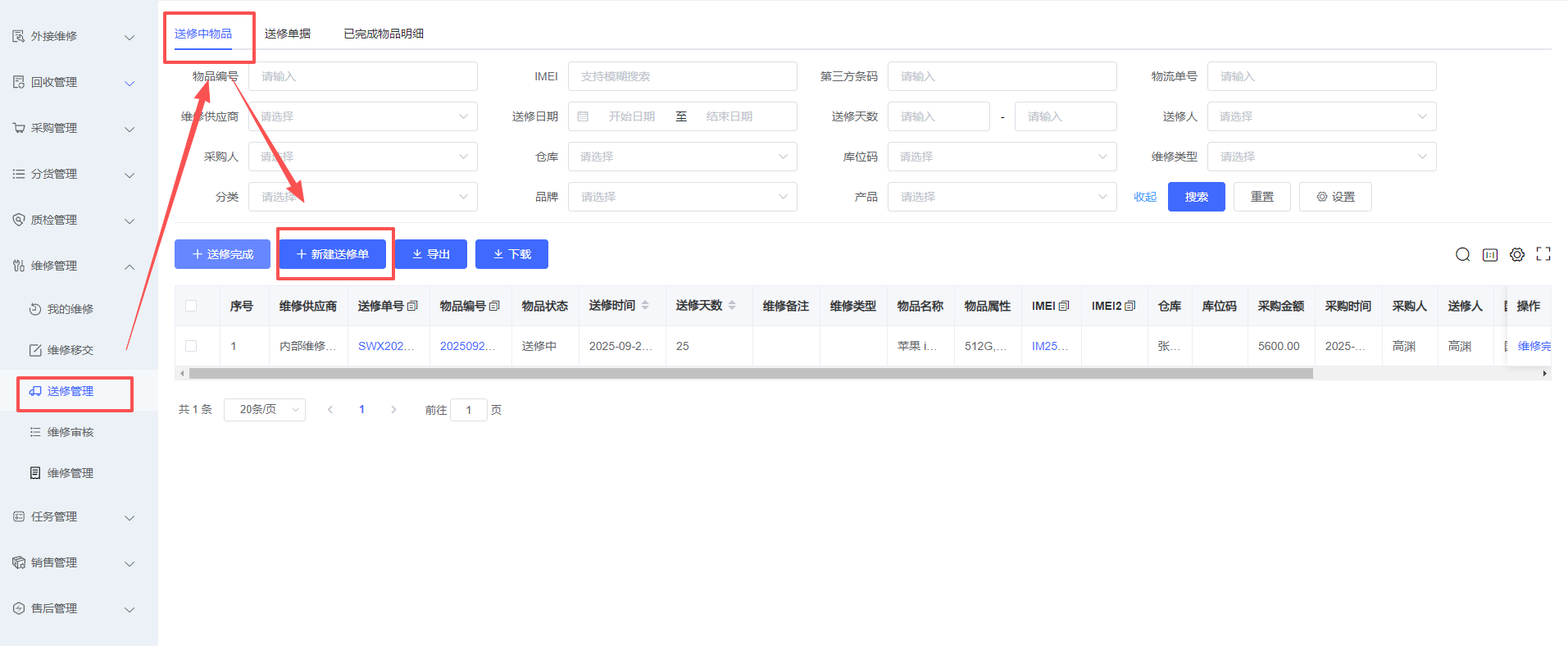
Task: Click calendar icon in 送修日期 field
Action: 583,116
